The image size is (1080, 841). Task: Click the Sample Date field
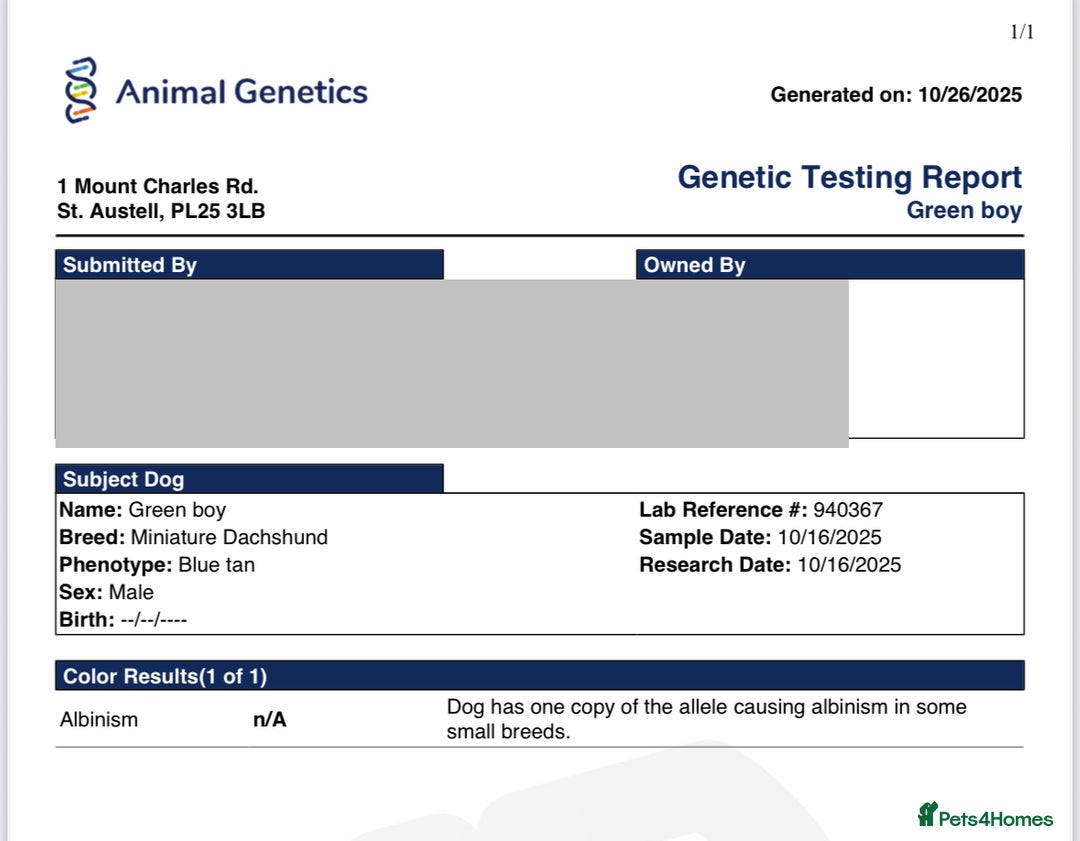coord(760,537)
